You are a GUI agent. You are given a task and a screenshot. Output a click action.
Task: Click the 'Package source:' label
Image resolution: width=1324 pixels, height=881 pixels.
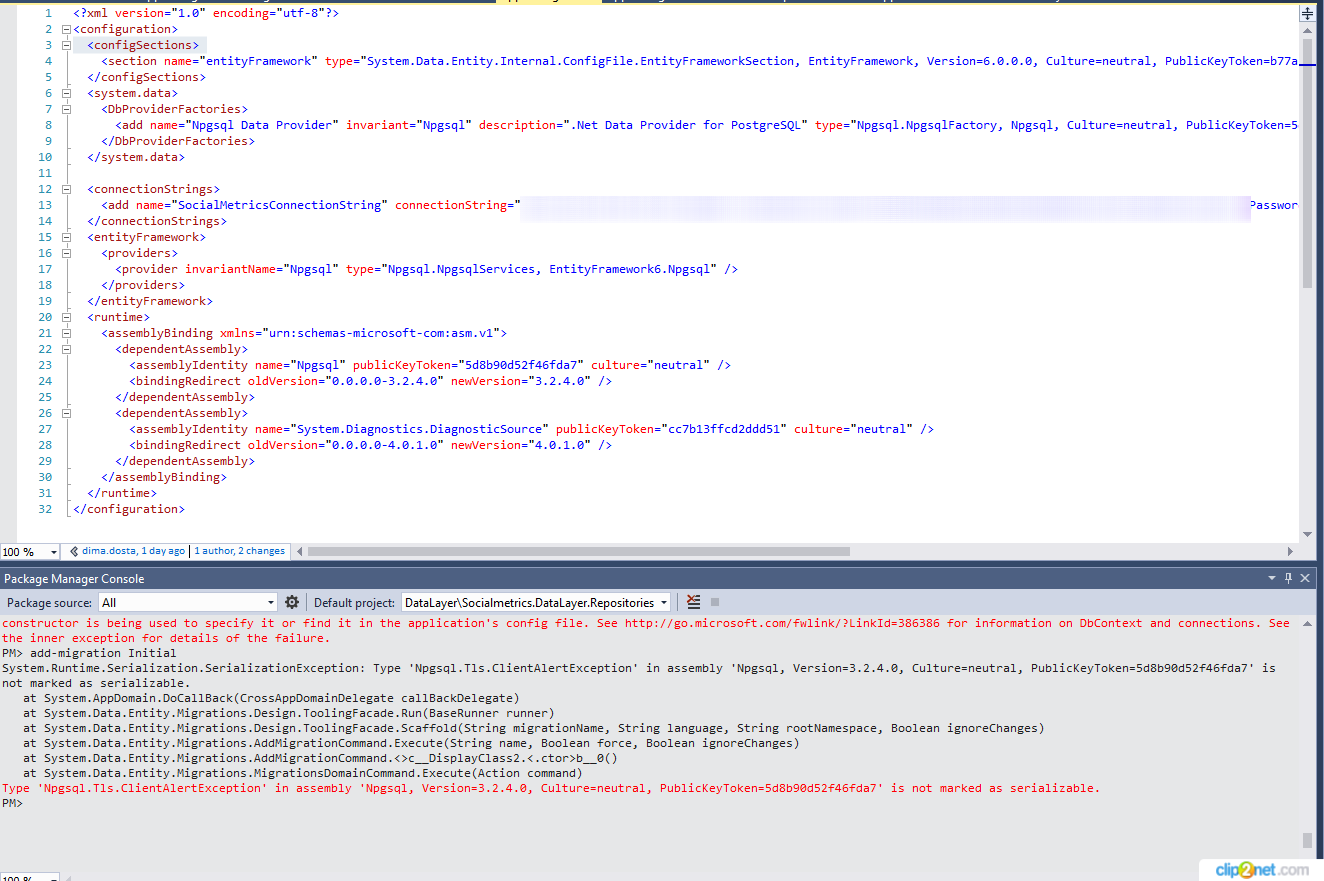50,602
